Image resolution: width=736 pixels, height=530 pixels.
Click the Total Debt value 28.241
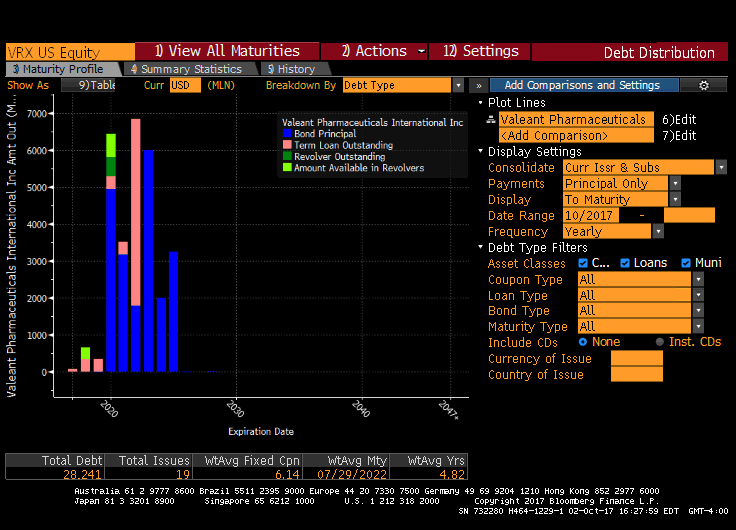point(82,474)
